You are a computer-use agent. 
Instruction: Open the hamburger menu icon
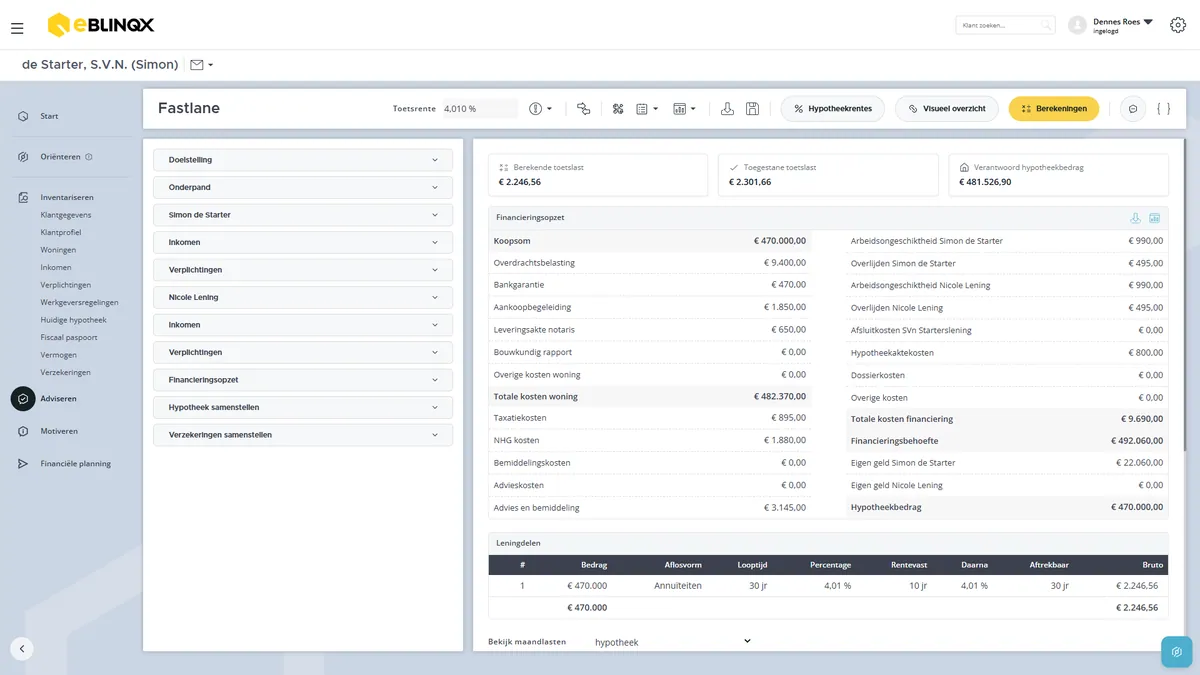(x=17, y=28)
